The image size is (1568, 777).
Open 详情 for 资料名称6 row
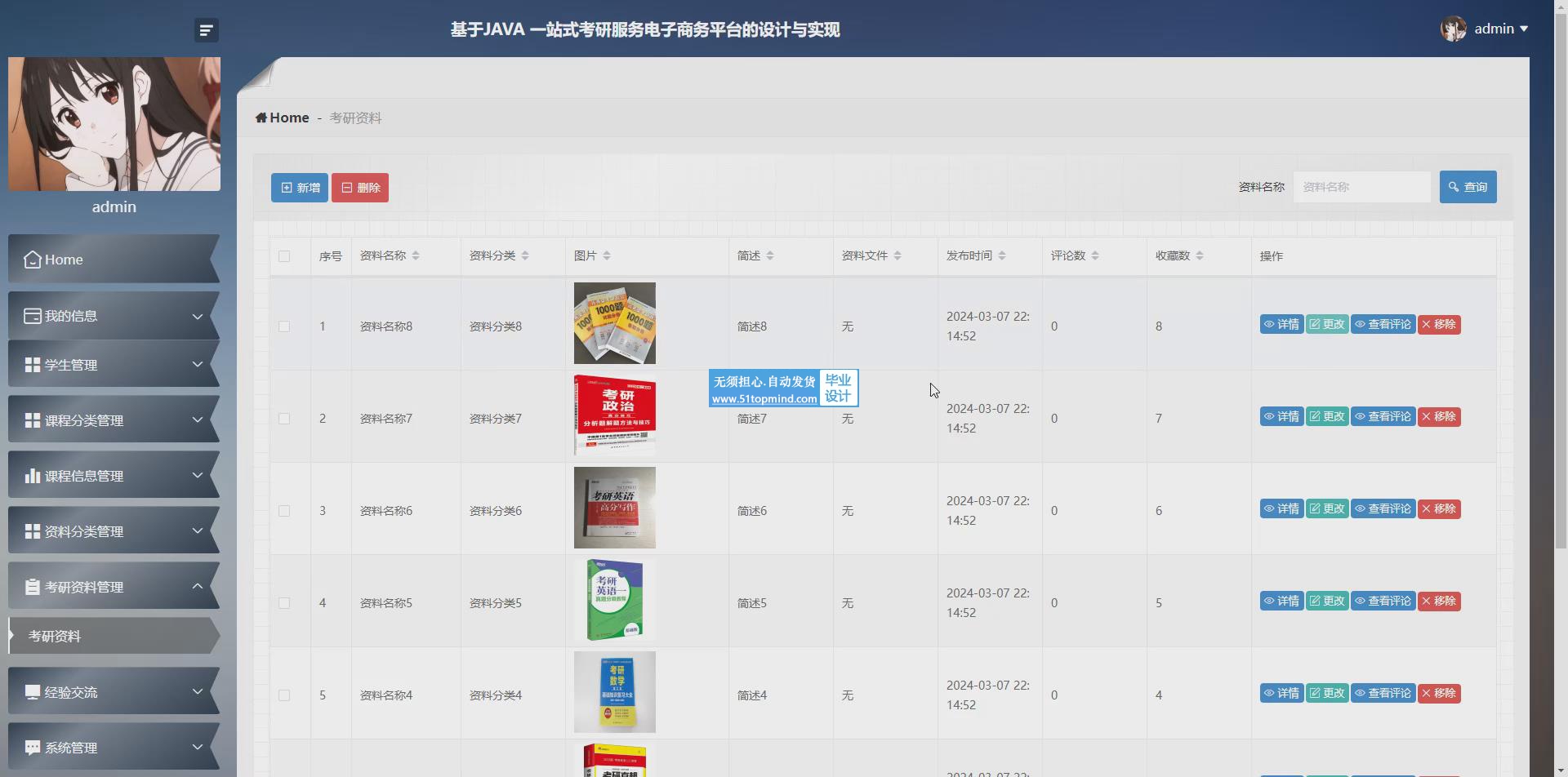tap(1281, 509)
